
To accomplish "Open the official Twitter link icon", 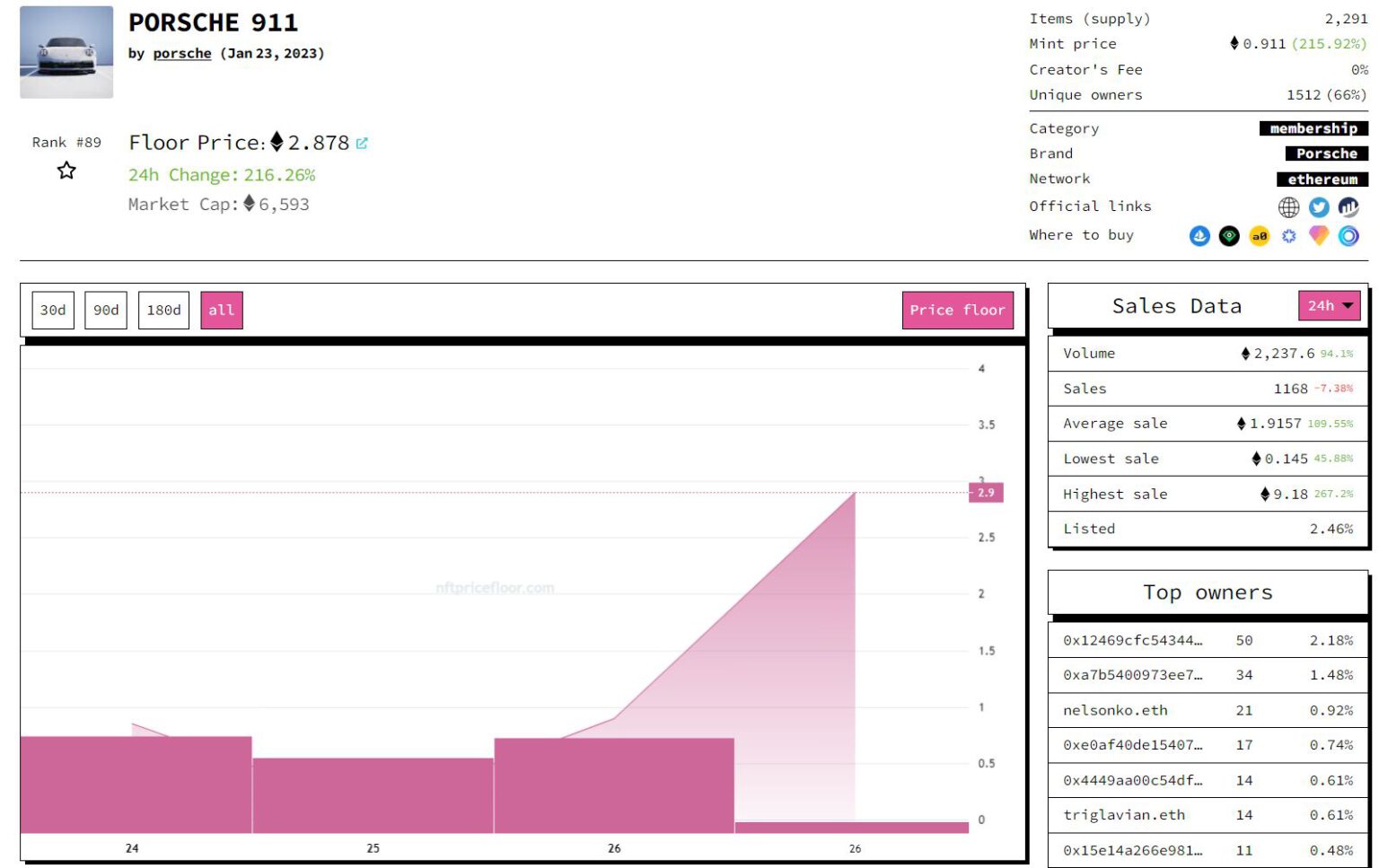I will (1319, 207).
